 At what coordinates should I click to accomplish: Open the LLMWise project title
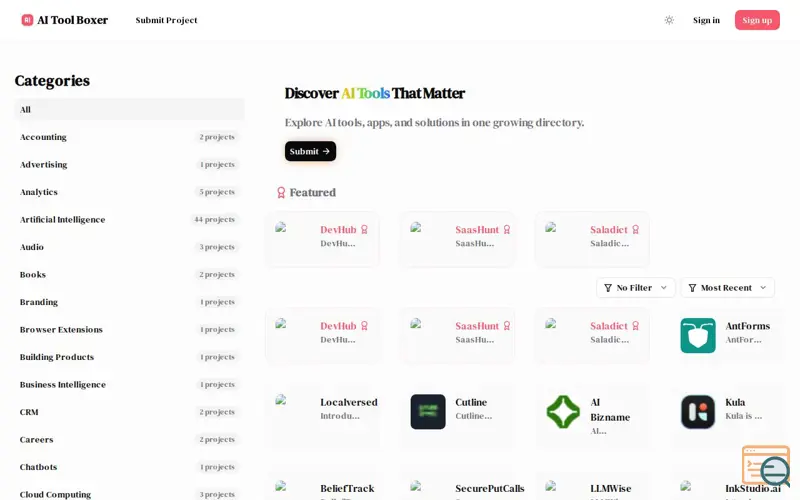click(x=611, y=488)
